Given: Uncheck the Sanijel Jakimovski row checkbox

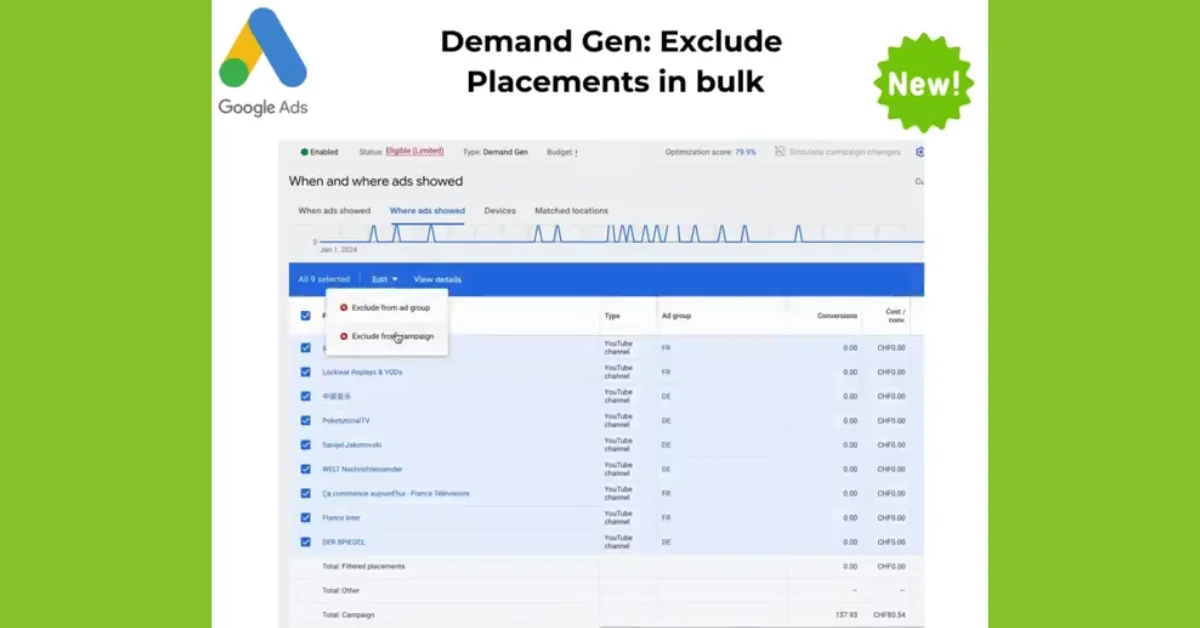Looking at the screenshot, I should [x=306, y=445].
